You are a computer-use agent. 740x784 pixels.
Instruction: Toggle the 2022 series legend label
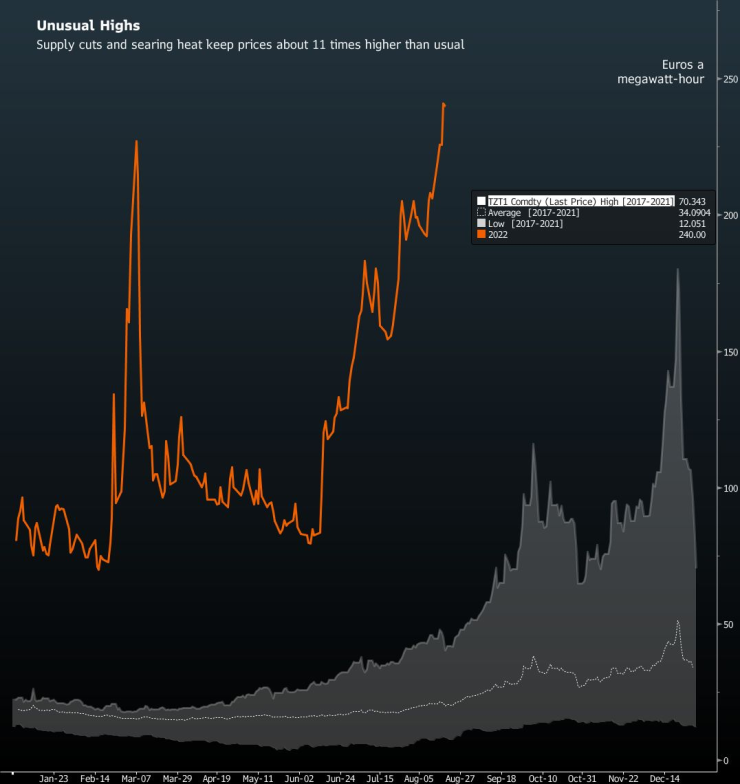[498, 235]
